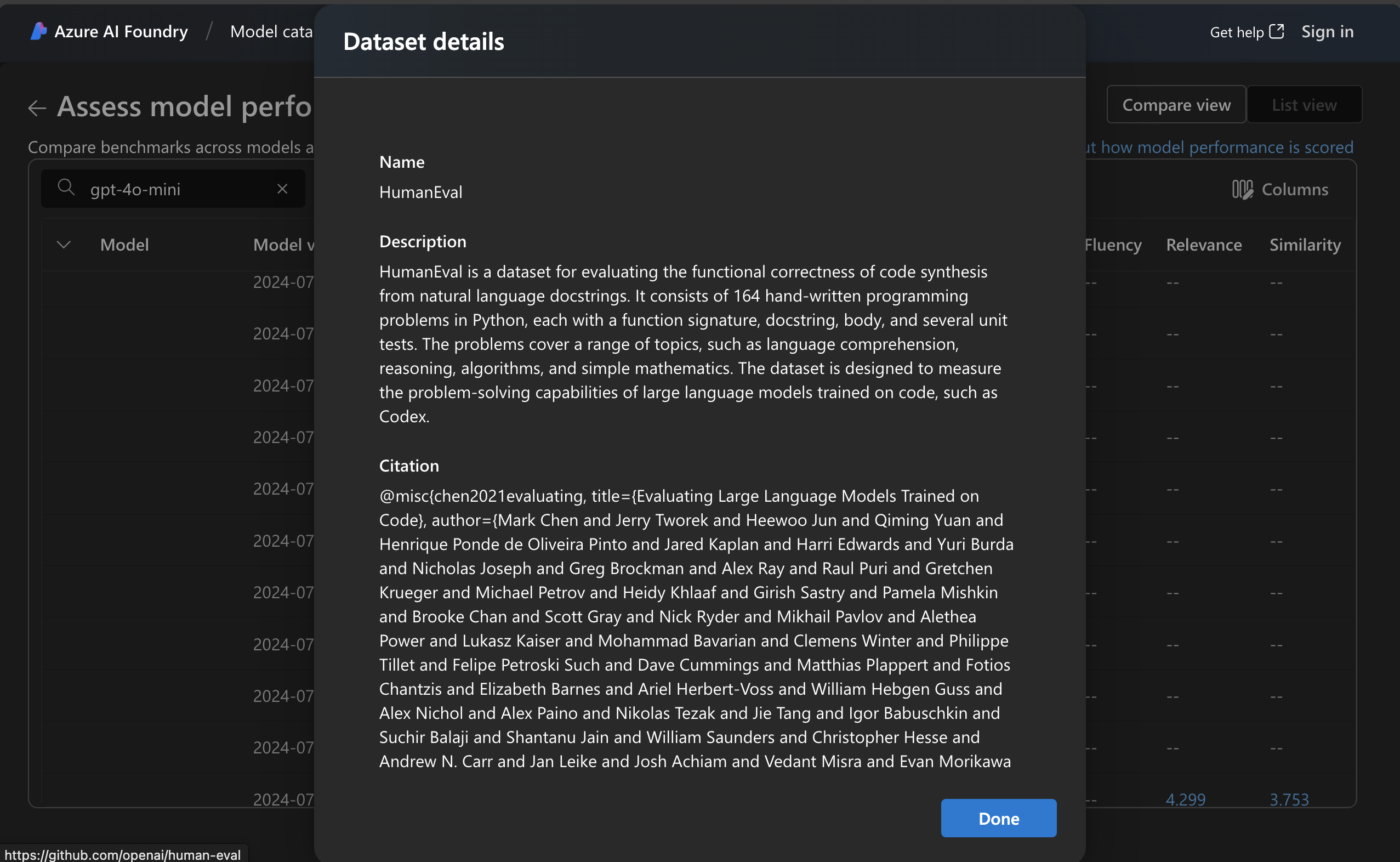1400x862 pixels.
Task: Click the Similarity column header
Action: coord(1305,245)
